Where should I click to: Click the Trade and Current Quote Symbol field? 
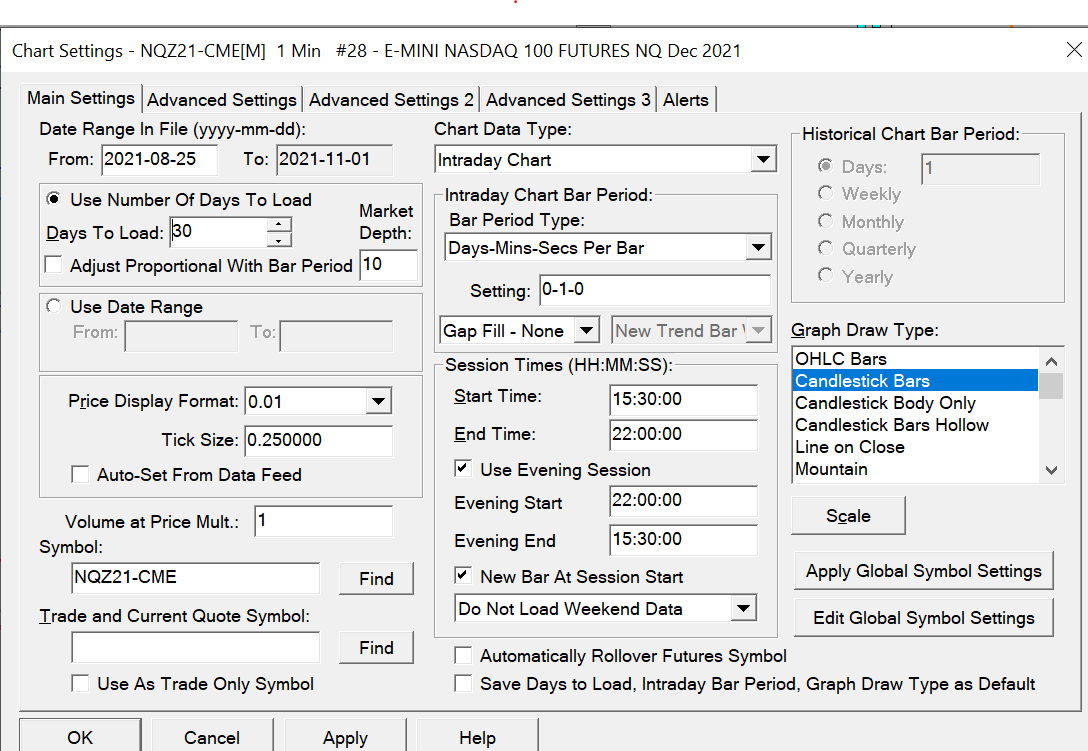pyautogui.click(x=195, y=647)
